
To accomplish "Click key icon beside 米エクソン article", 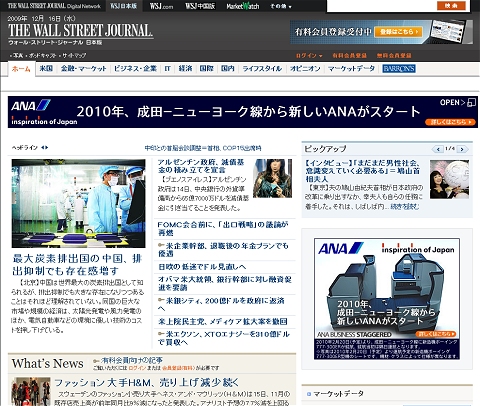I will click(x=161, y=333).
